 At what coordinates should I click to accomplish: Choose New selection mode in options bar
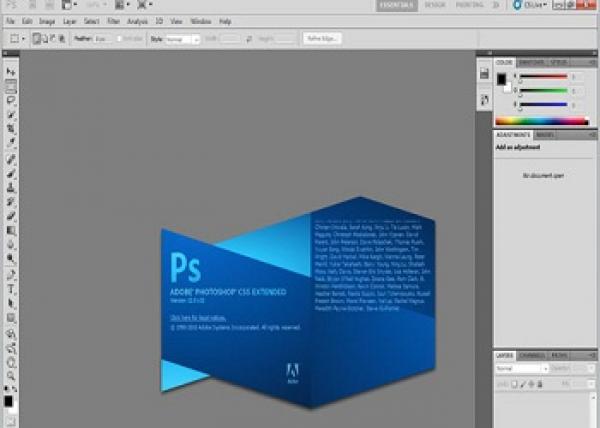tap(37, 39)
